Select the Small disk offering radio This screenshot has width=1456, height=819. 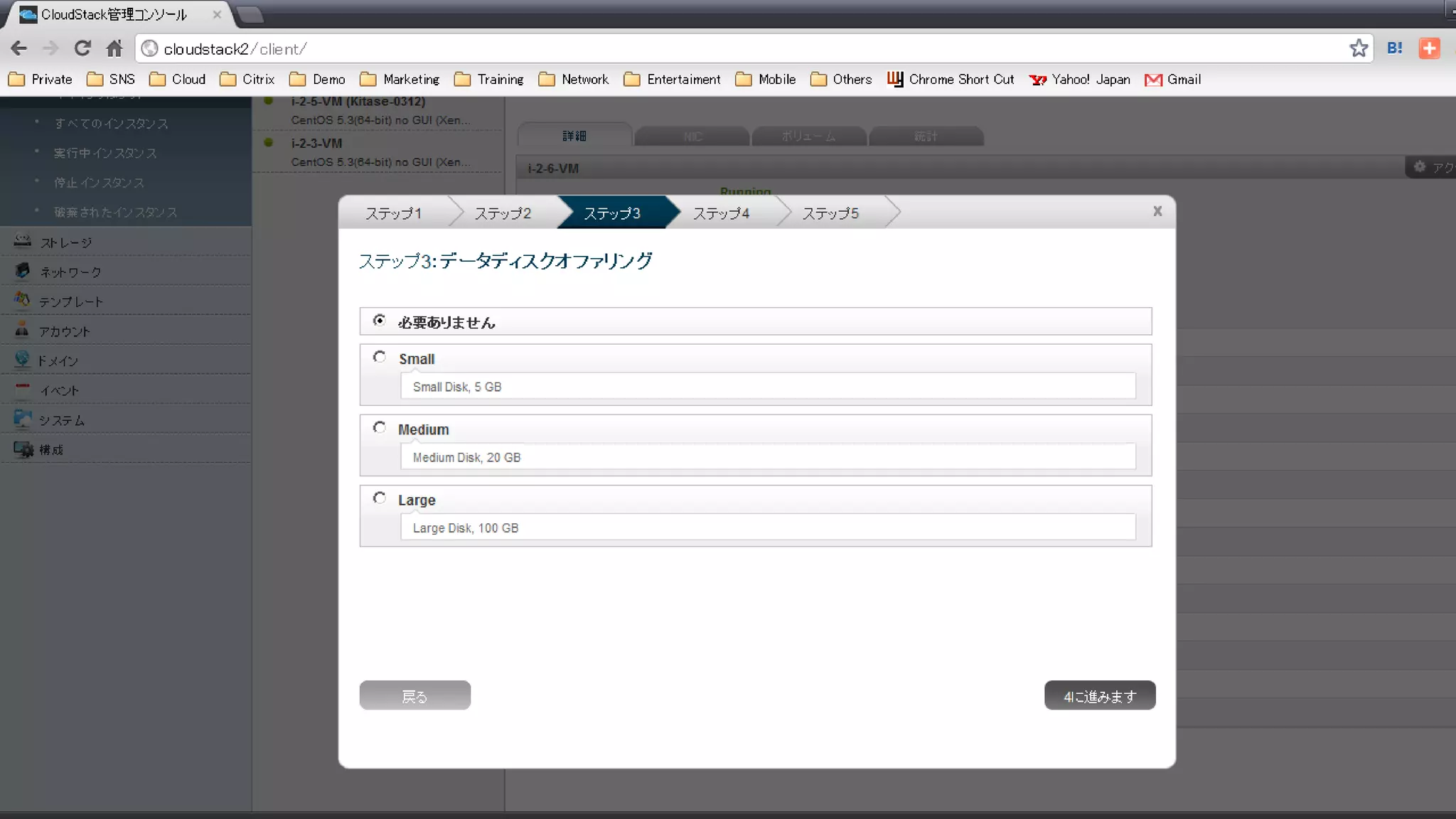click(x=380, y=357)
